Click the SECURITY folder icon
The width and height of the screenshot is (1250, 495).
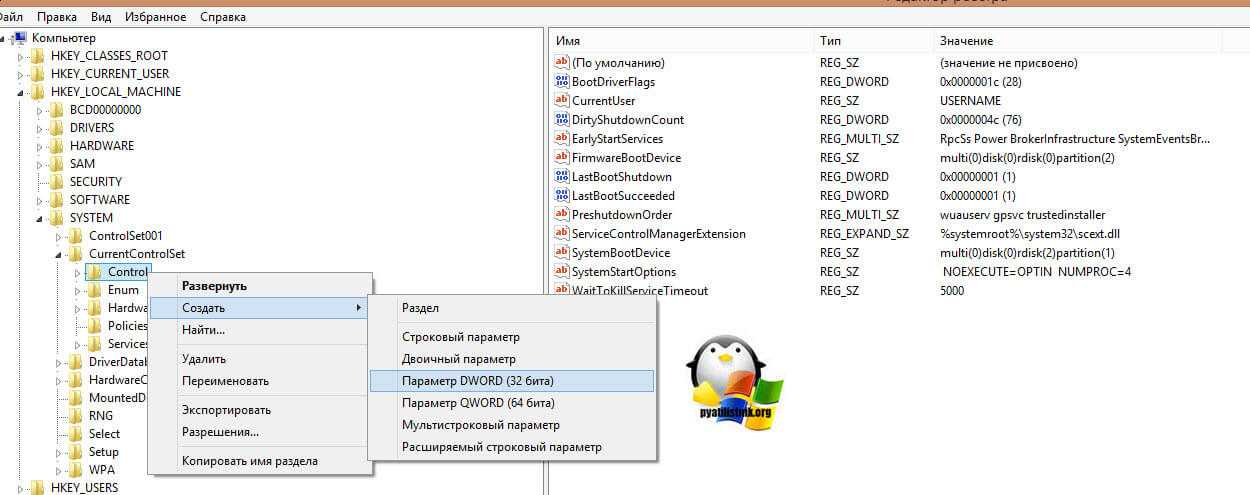(57, 182)
